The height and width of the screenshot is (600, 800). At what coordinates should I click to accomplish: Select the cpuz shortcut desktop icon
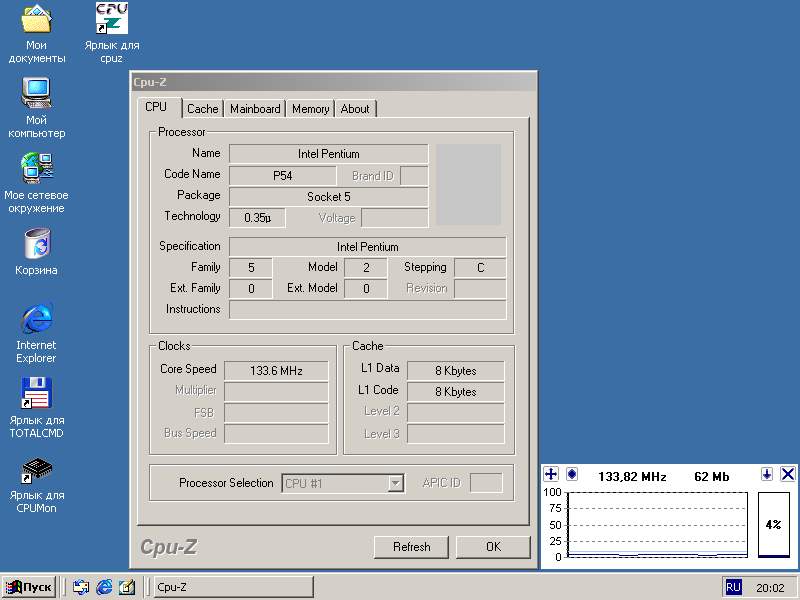pyautogui.click(x=111, y=19)
